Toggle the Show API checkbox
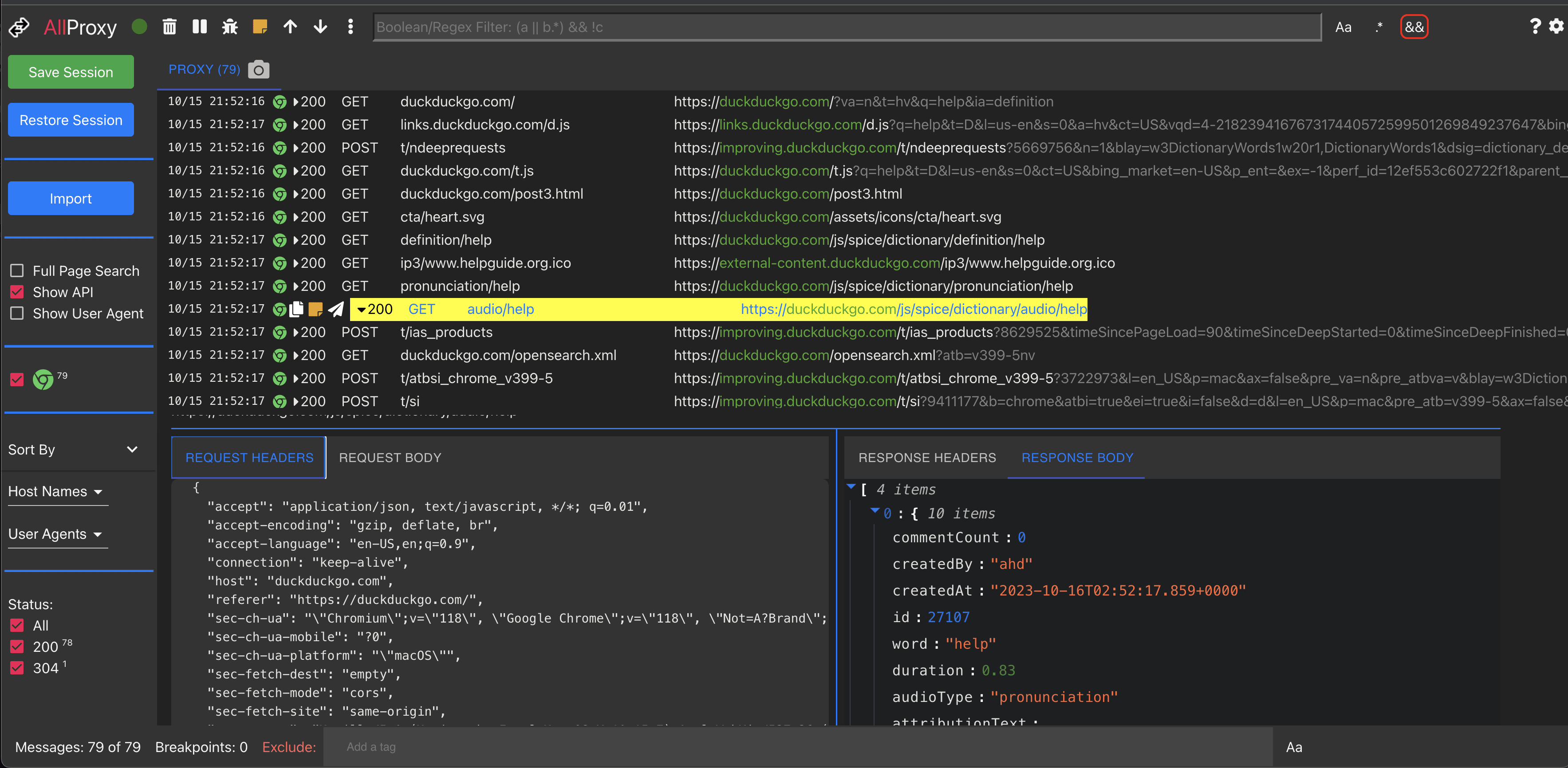The width and height of the screenshot is (1568, 768). click(x=18, y=292)
